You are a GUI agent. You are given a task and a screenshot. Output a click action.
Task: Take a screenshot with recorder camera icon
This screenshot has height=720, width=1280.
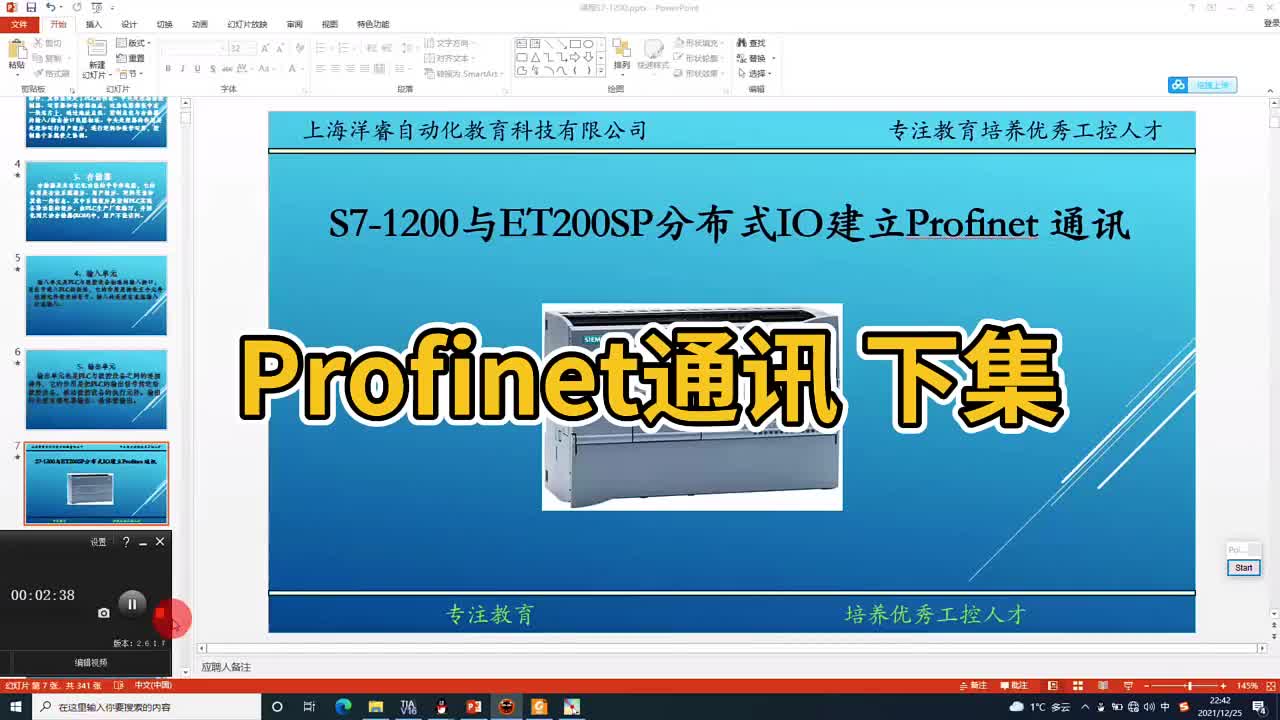pos(103,612)
